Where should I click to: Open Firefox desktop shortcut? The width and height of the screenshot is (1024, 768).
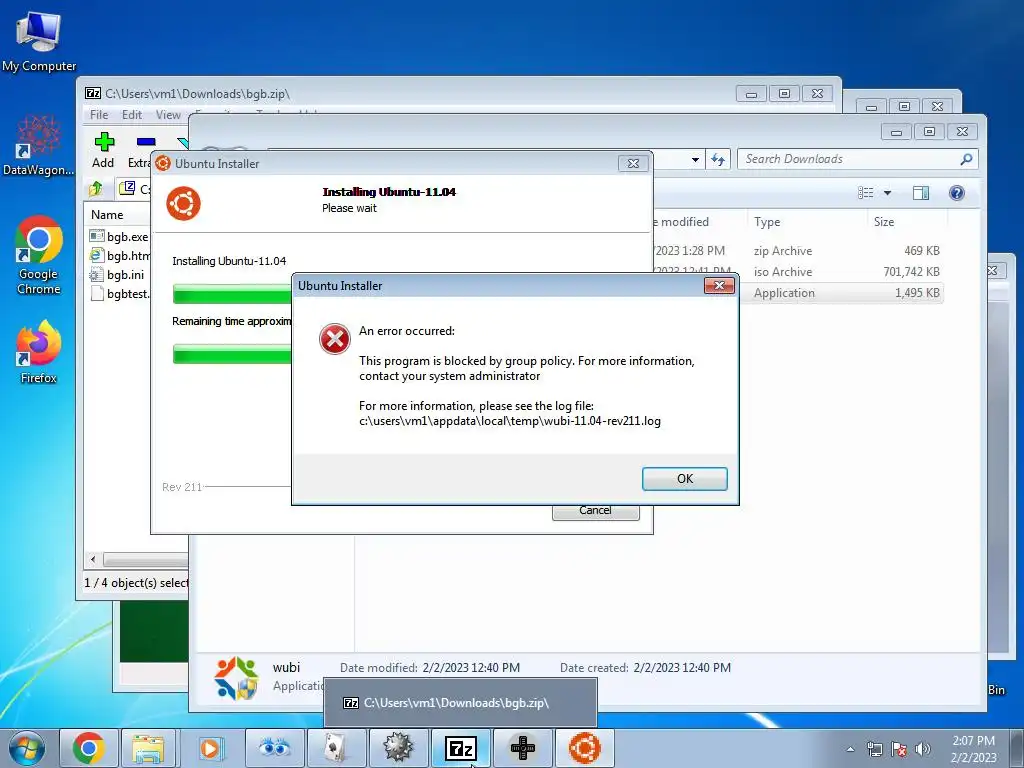click(39, 352)
